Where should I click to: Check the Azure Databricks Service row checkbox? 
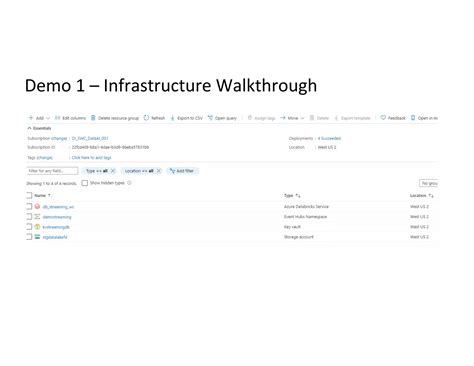click(x=29, y=207)
